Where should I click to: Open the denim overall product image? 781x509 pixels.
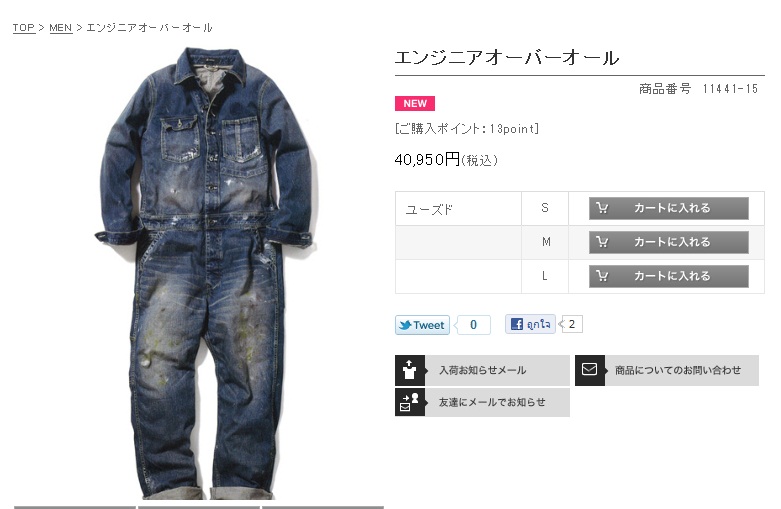(x=206, y=273)
